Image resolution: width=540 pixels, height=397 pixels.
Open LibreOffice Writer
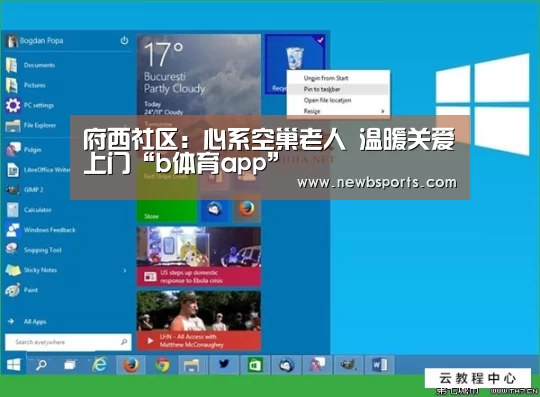click(x=38, y=170)
